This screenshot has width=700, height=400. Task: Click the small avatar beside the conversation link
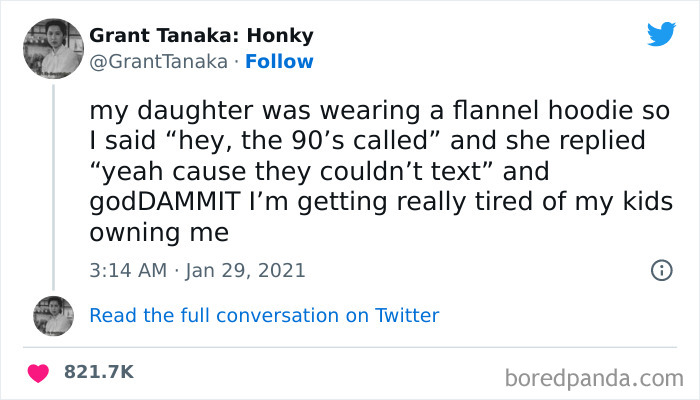pyautogui.click(x=53, y=315)
